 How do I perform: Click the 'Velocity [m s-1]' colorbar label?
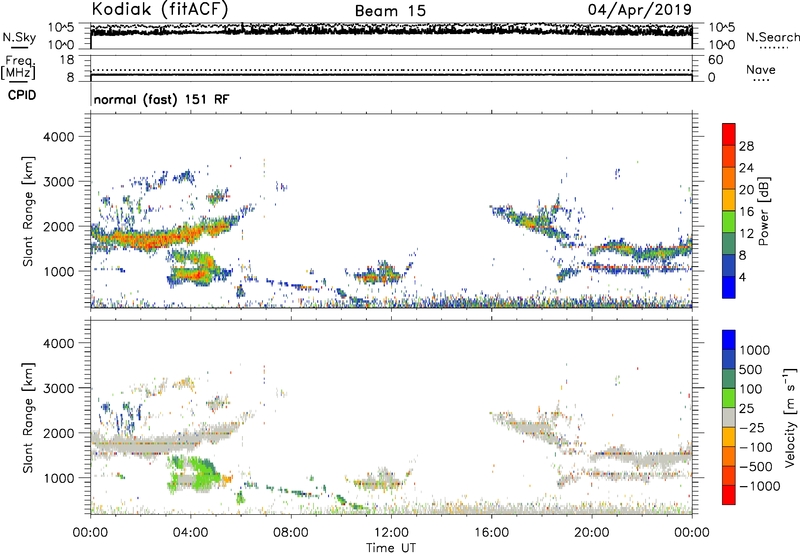coord(790,418)
